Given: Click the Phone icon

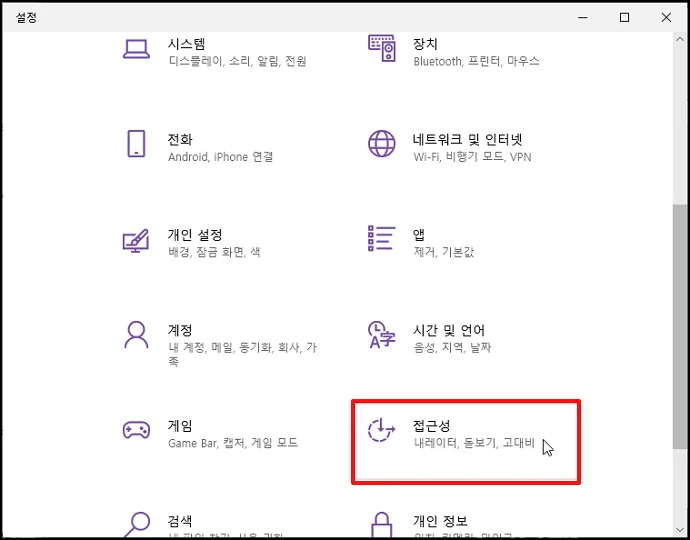Looking at the screenshot, I should [x=136, y=143].
